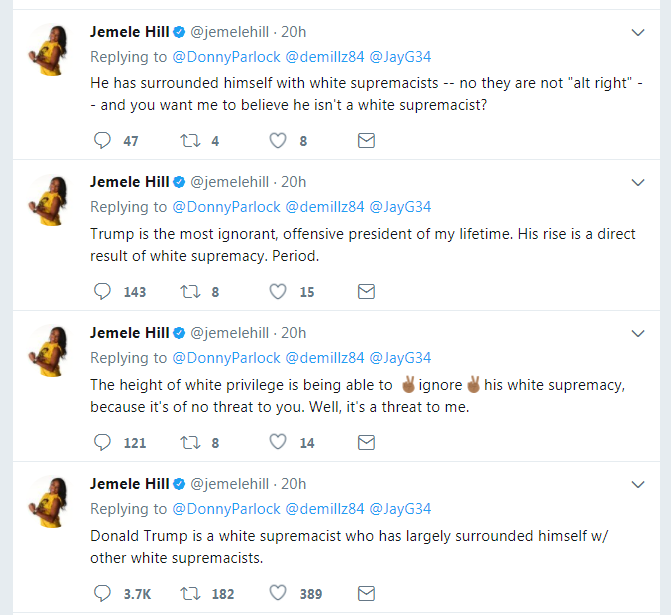Viewport: 671px width, 615px height.
Task: Expand options for the "most ignorant" tweet
Action: [x=639, y=183]
